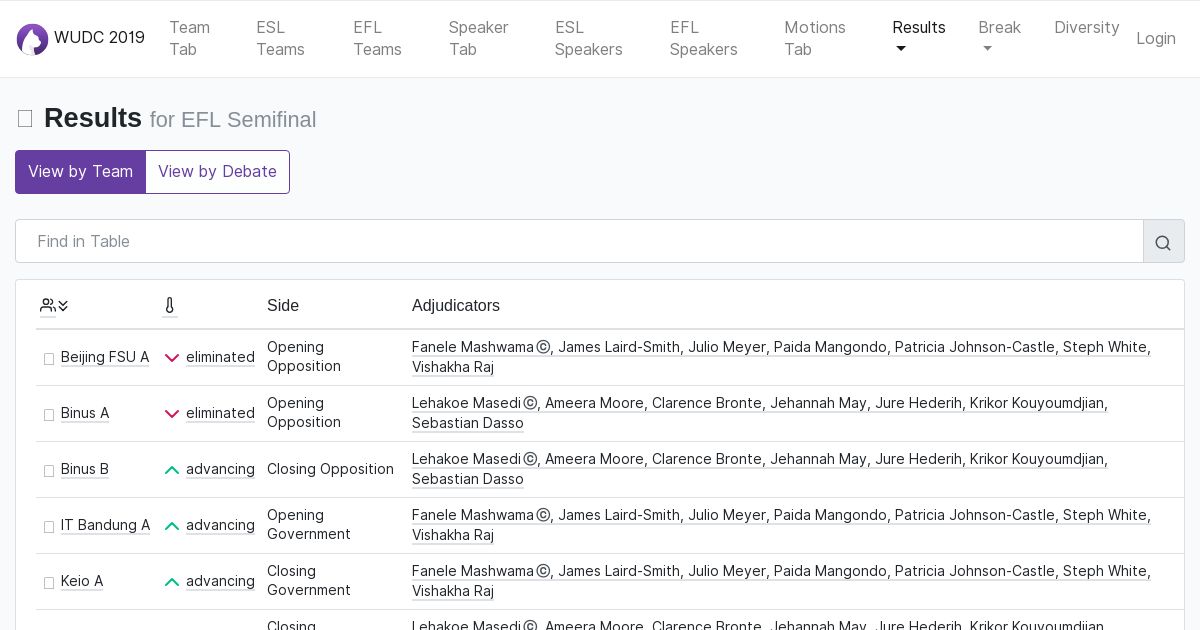This screenshot has width=1200, height=630.
Task: Open the ESL Speakers page
Action: (x=589, y=38)
